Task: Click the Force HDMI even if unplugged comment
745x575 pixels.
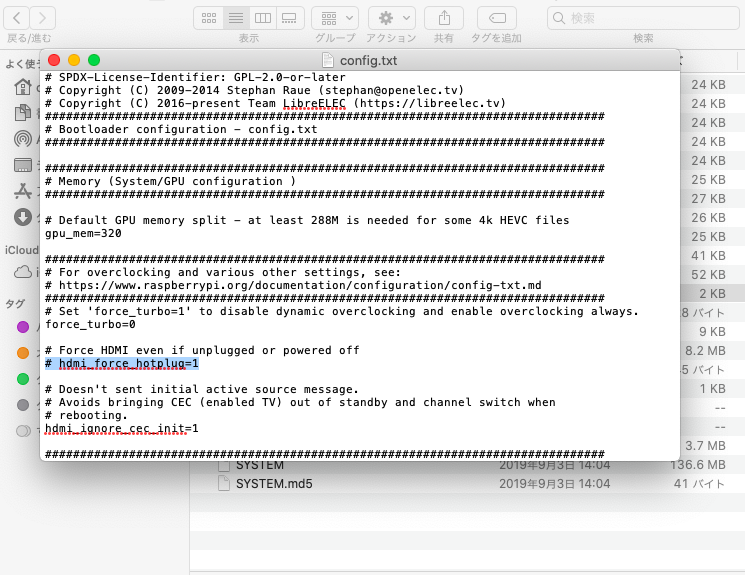Action: 202,350
